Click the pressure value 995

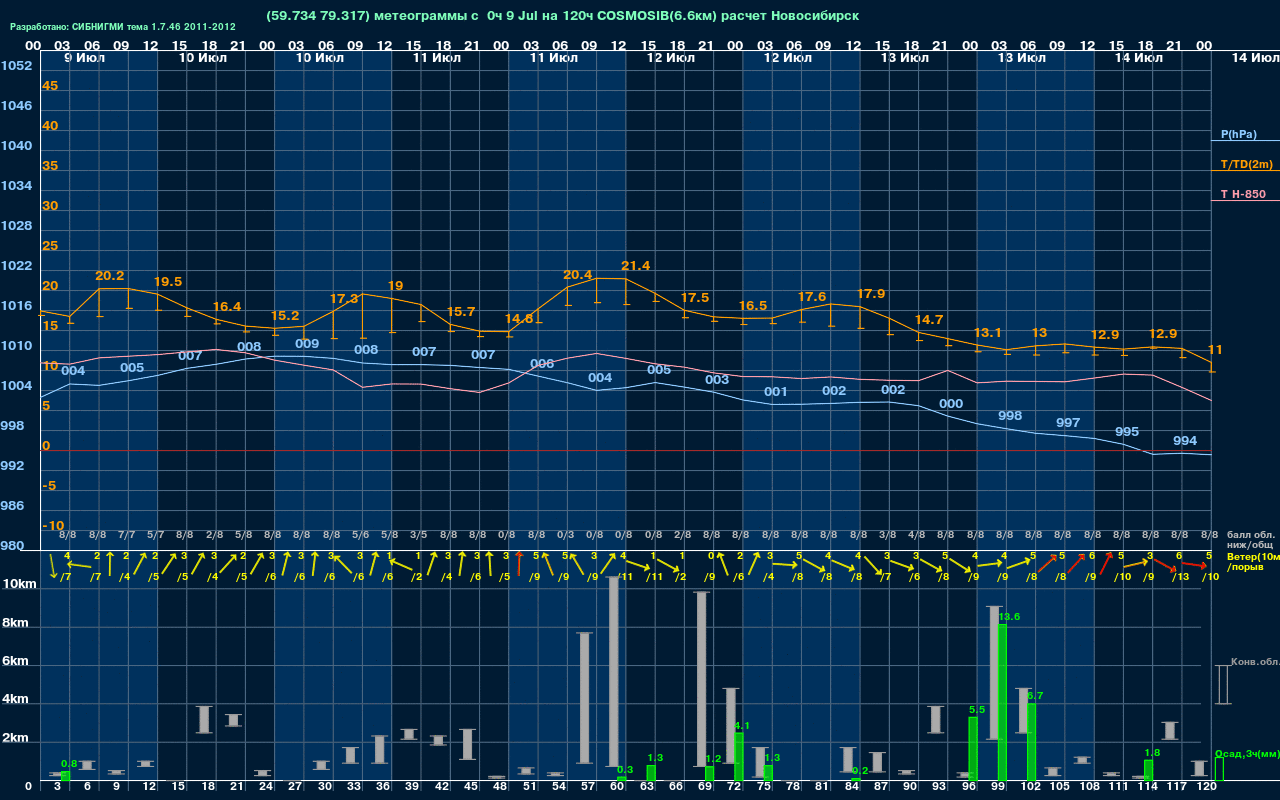tap(1127, 432)
